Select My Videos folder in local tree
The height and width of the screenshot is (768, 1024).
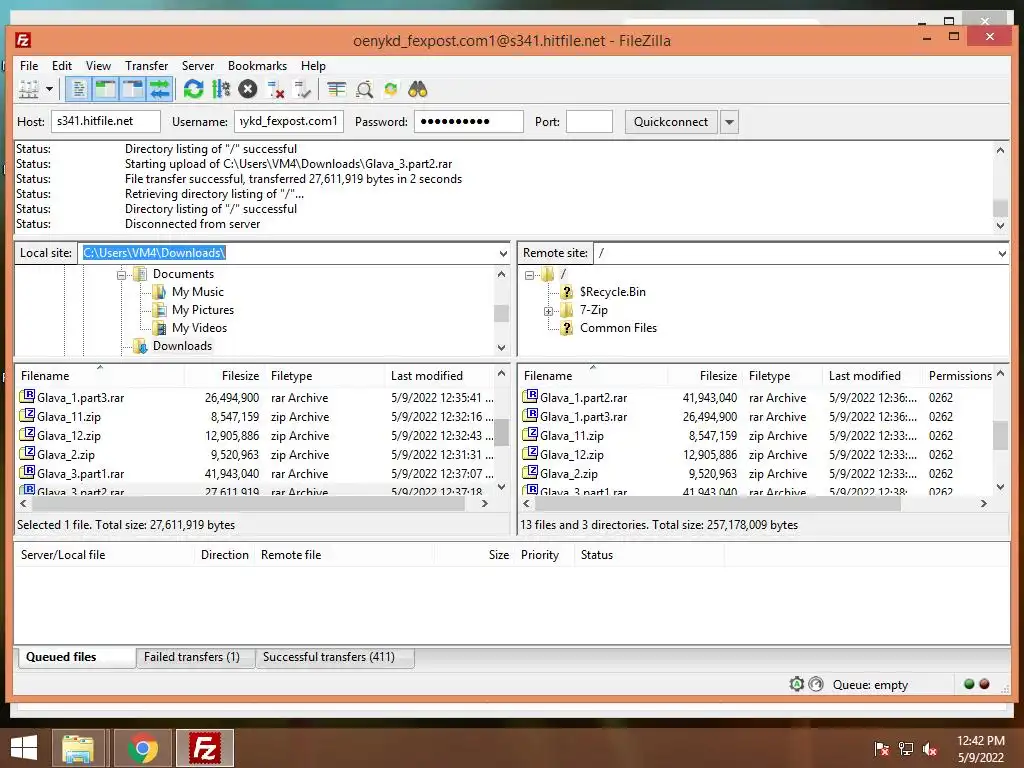click(x=199, y=328)
